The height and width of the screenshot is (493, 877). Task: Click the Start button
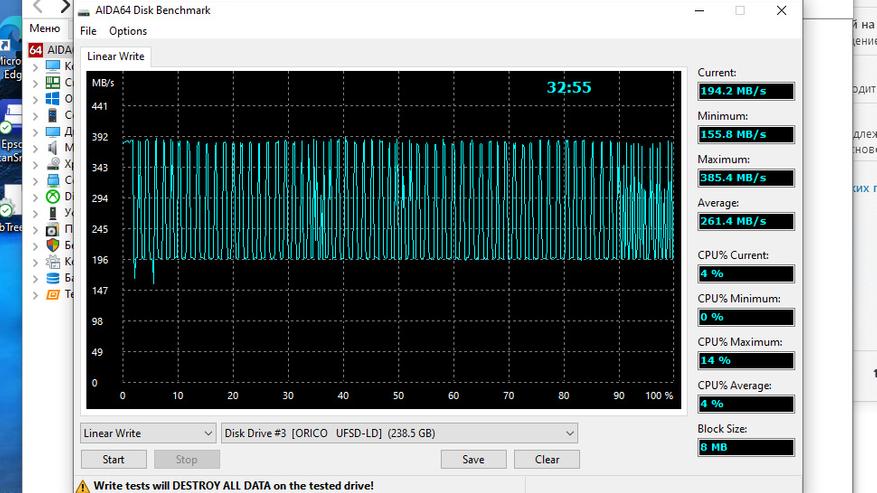click(x=114, y=459)
